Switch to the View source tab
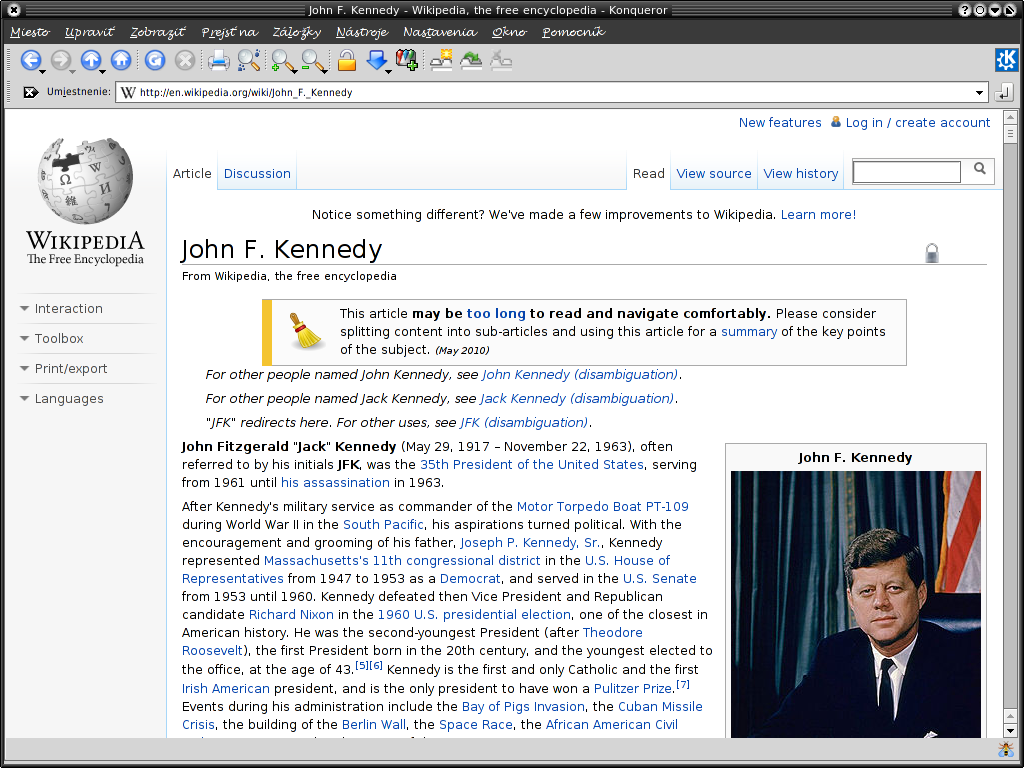This screenshot has height=768, width=1024. coord(714,174)
